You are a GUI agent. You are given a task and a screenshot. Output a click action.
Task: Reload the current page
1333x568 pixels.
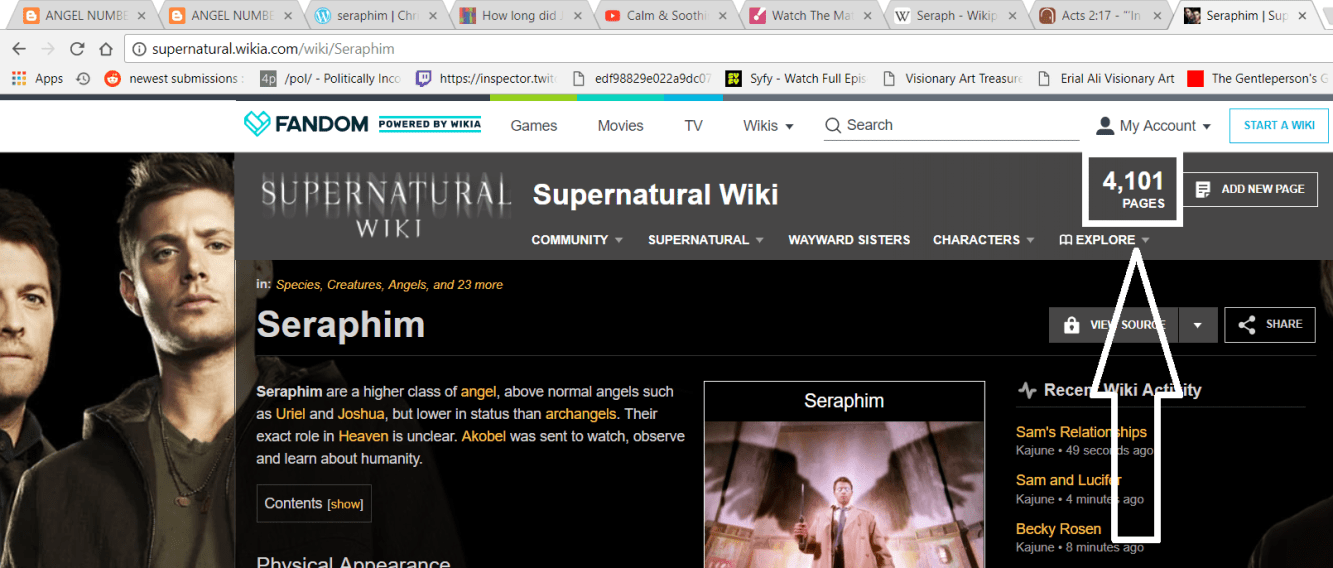pos(77,49)
